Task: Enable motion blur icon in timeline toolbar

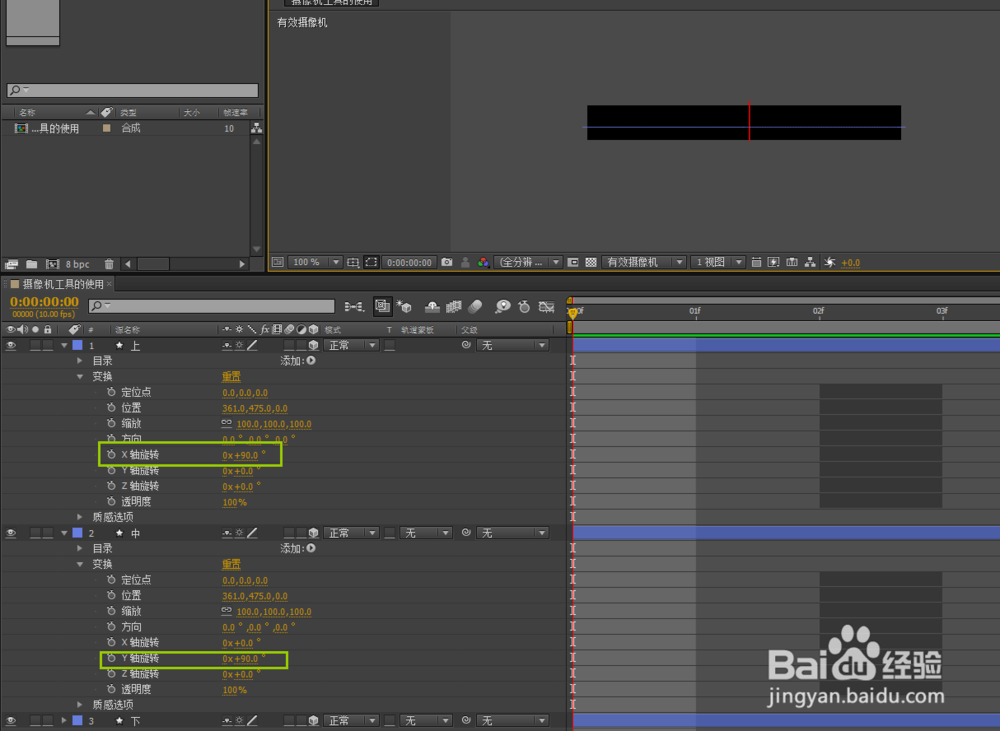Action: (x=474, y=307)
